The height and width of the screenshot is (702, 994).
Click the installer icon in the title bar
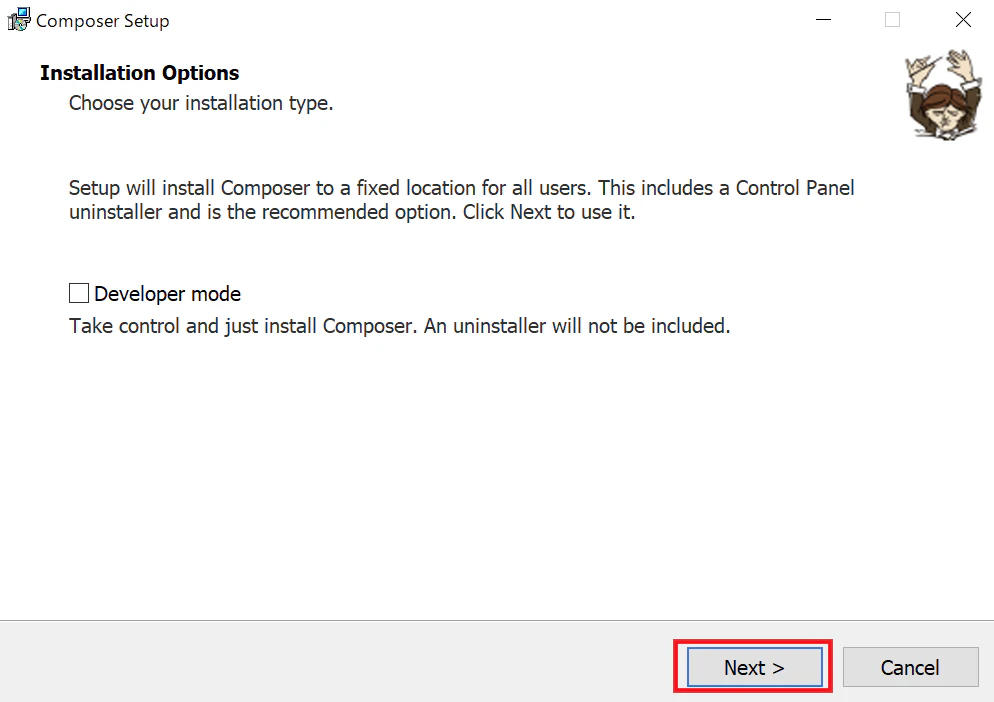(x=18, y=19)
